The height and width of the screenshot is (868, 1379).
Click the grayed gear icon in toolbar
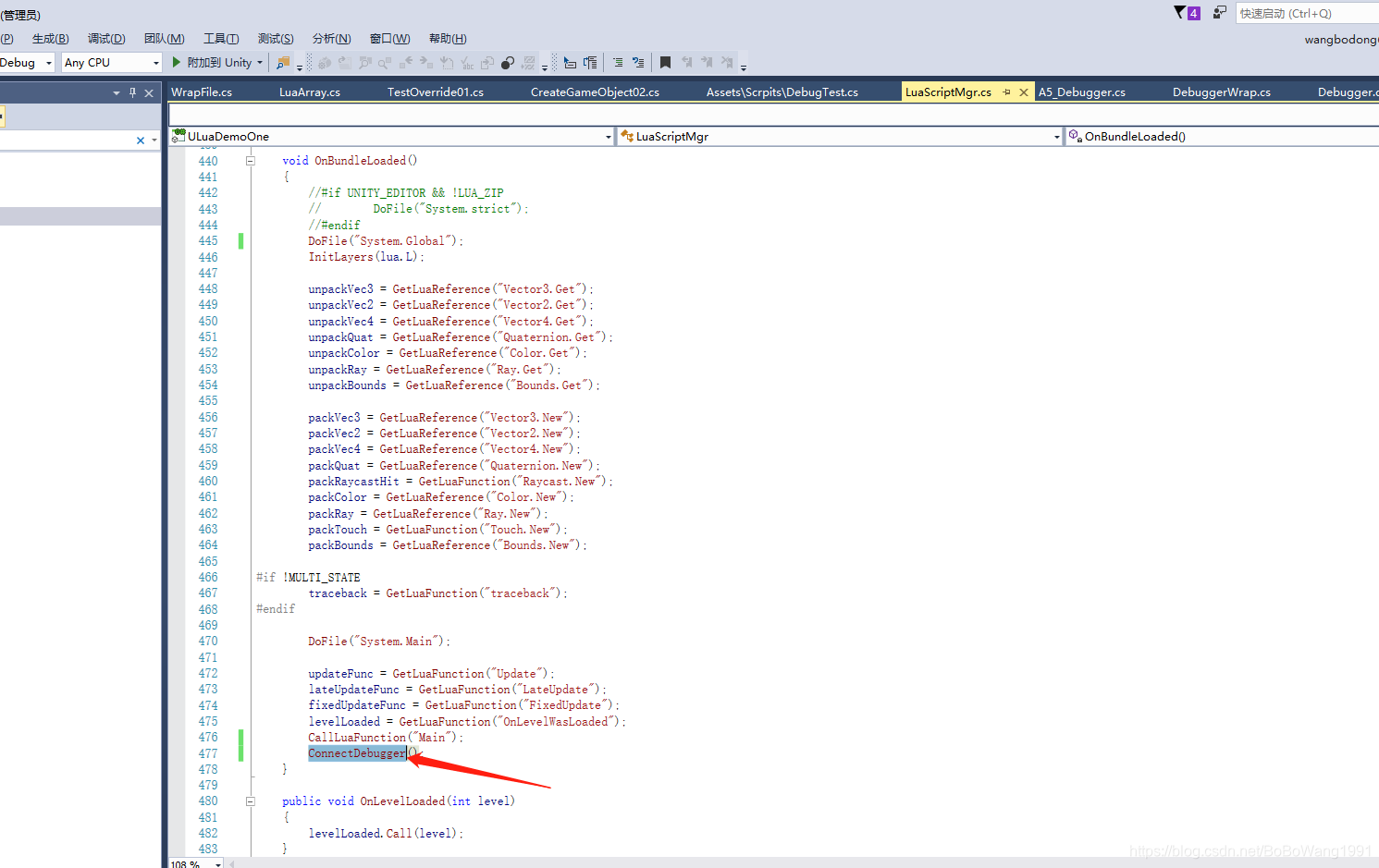pyautogui.click(x=324, y=62)
